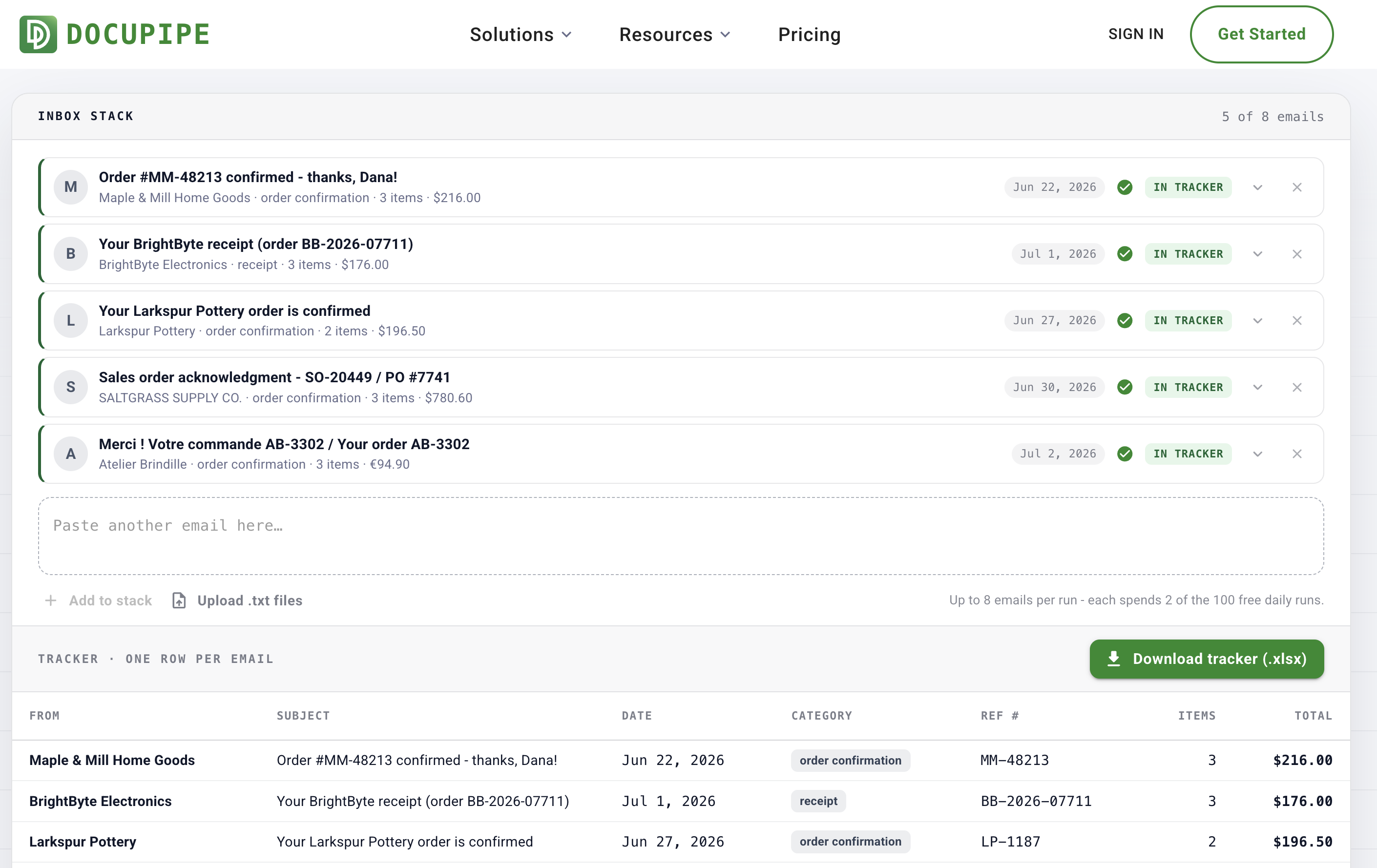The width and height of the screenshot is (1377, 868).
Task: Click the A avatar for Atelier Brindille
Action: pyautogui.click(x=71, y=454)
